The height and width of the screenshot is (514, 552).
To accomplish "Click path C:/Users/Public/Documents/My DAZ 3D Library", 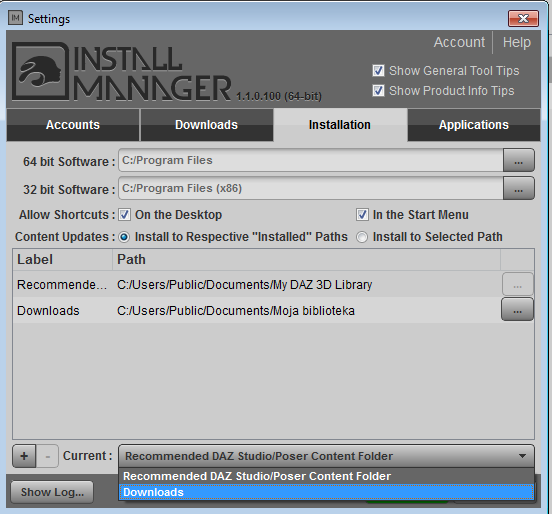I will (x=244, y=284).
